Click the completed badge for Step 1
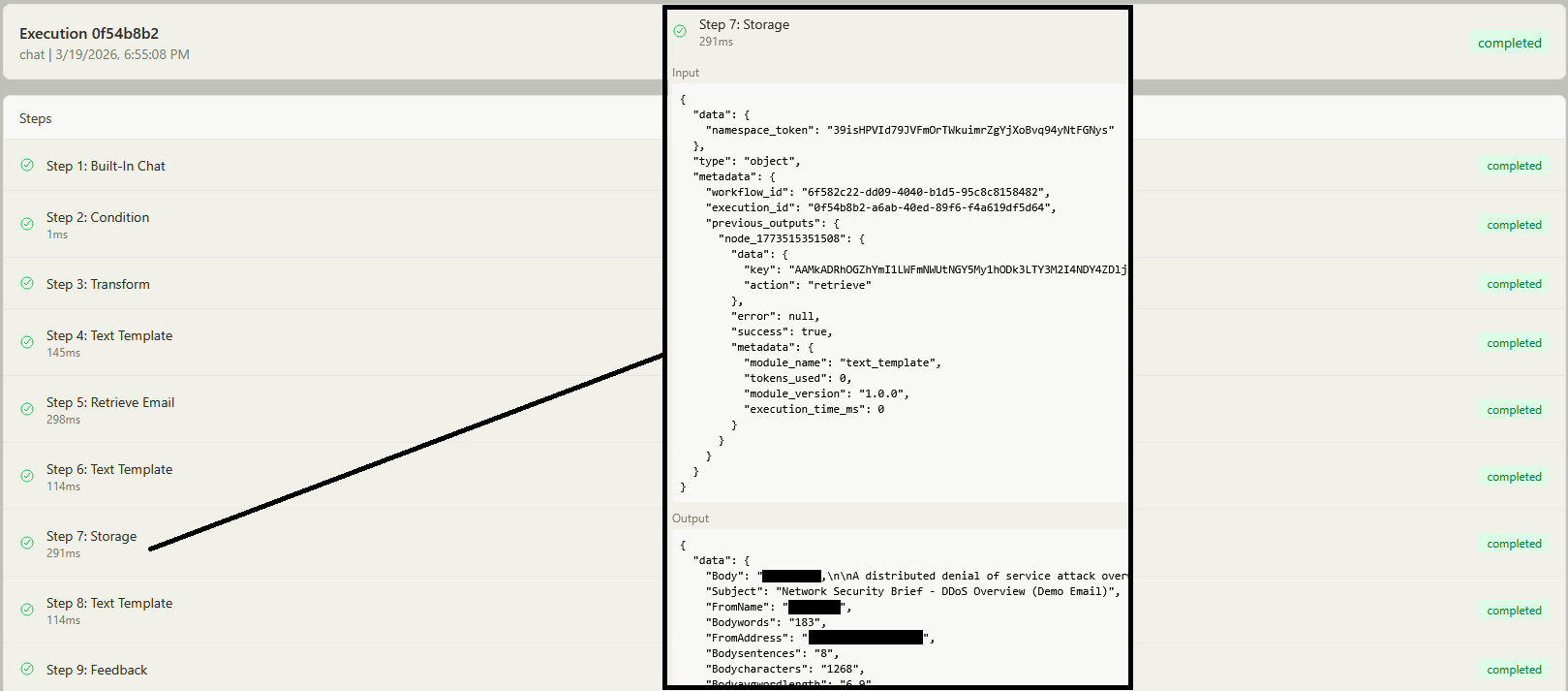1568x691 pixels. (1514, 166)
